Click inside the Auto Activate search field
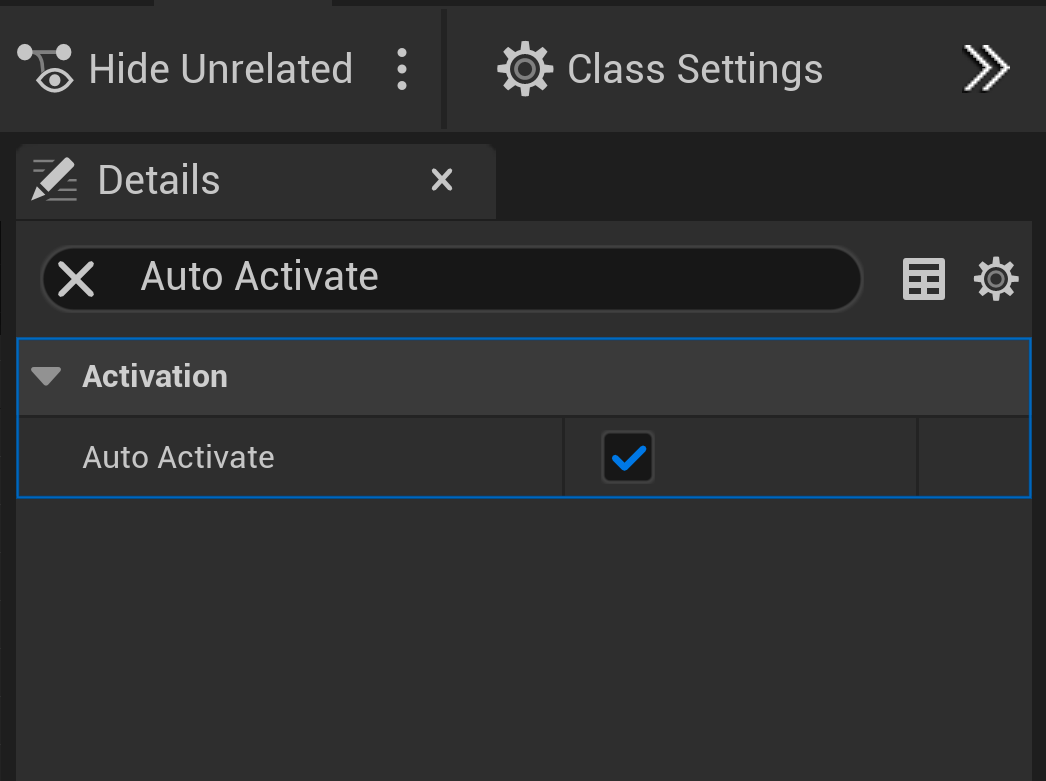 pyautogui.click(x=500, y=277)
